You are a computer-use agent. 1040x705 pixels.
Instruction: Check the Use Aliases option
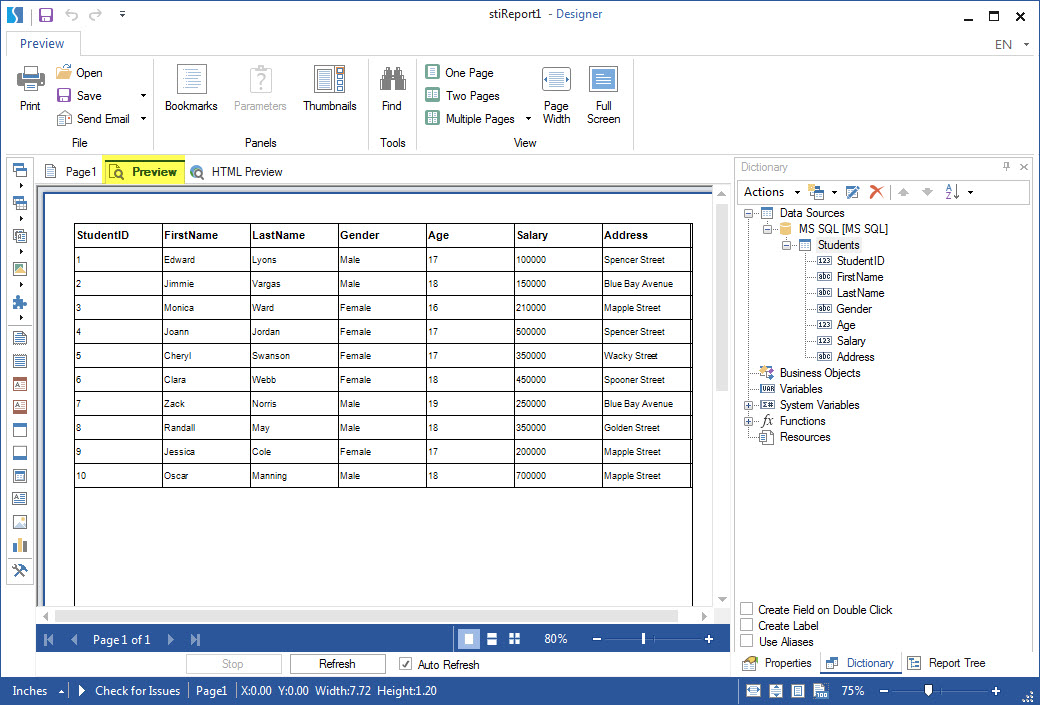(x=744, y=641)
